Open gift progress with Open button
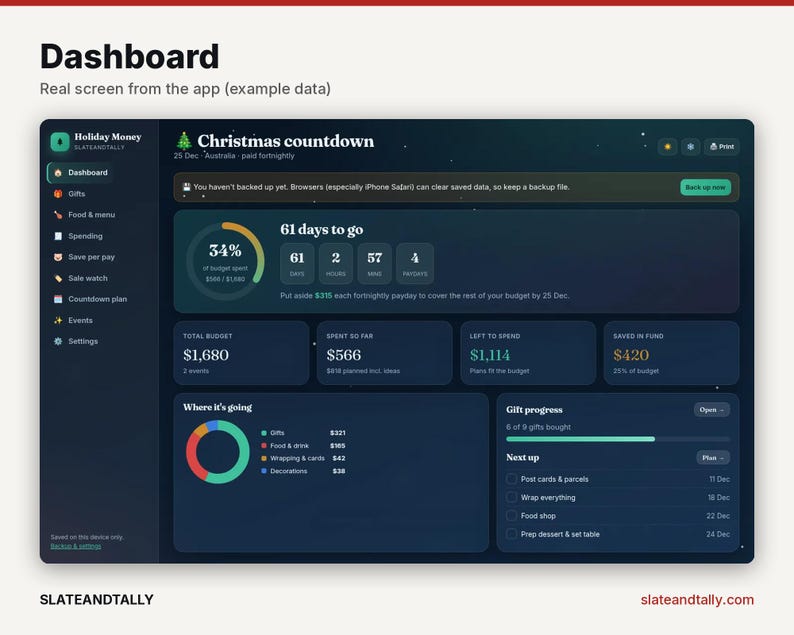This screenshot has height=635, width=794. [x=711, y=410]
